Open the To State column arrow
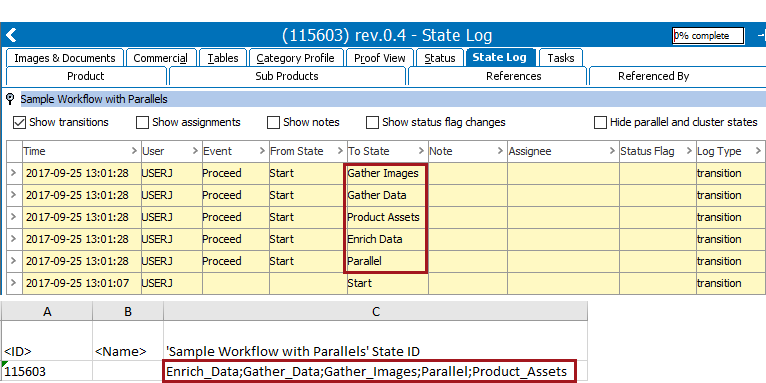This screenshot has height=383, width=766. pyautogui.click(x=421, y=151)
